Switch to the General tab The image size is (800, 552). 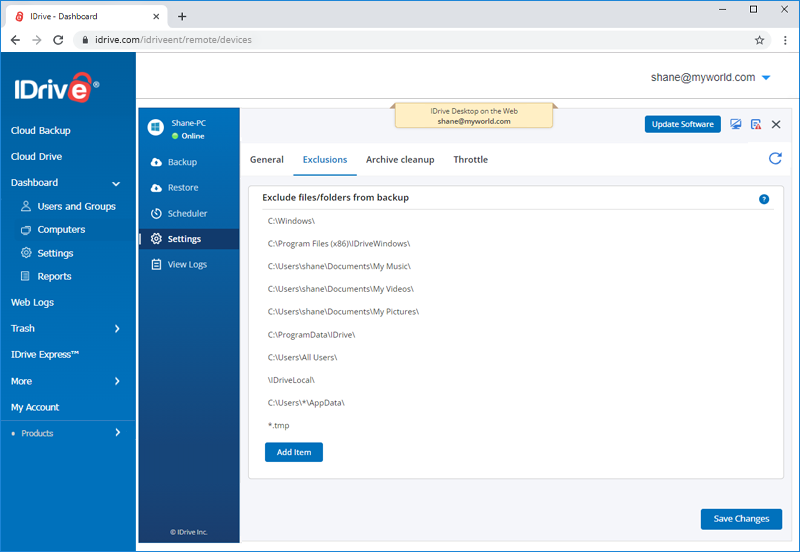click(x=267, y=160)
